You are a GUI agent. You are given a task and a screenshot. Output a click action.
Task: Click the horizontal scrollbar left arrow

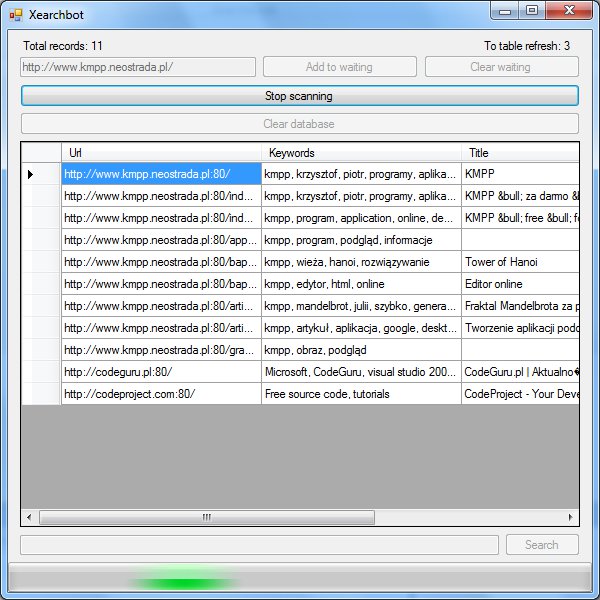click(x=29, y=518)
